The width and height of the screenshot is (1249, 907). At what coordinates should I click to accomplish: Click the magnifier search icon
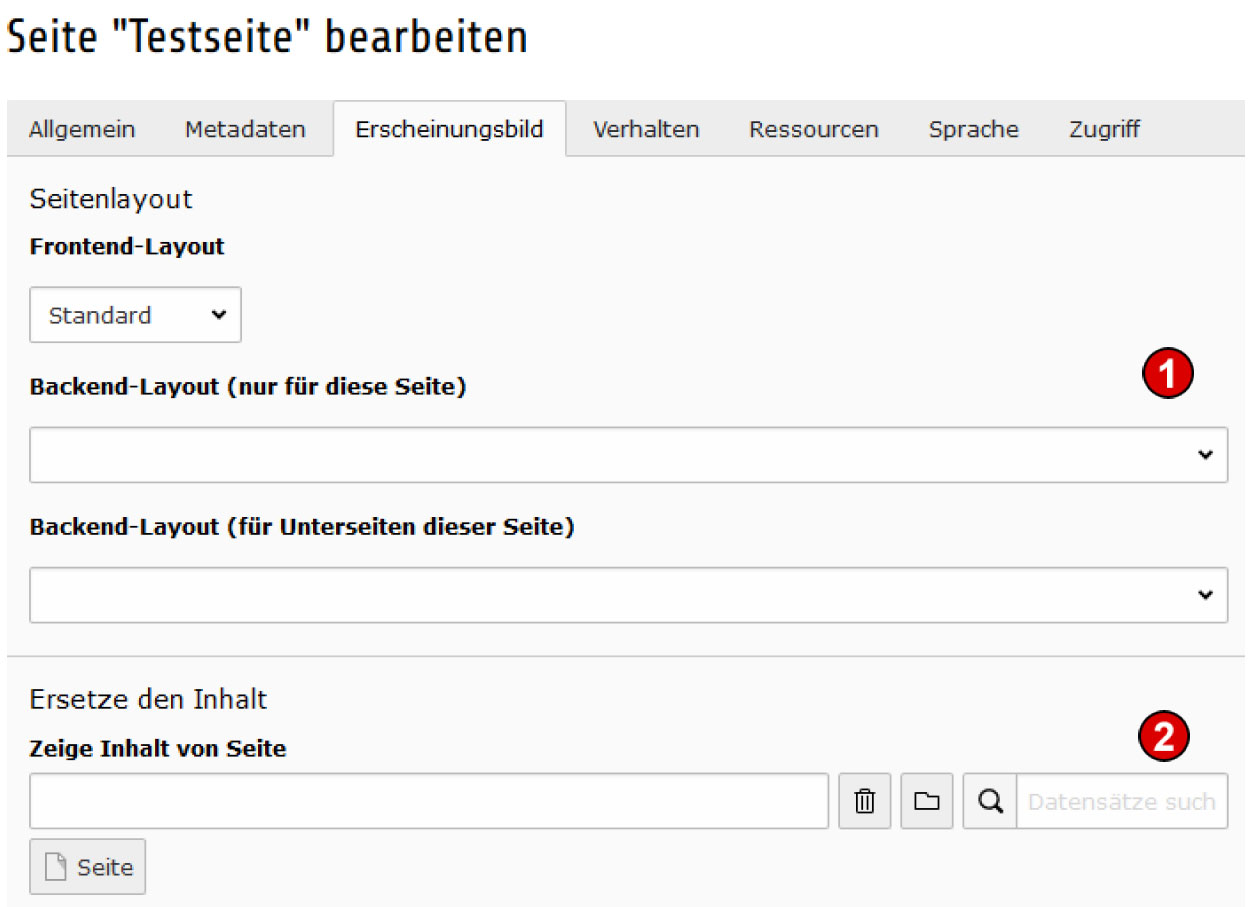(990, 801)
